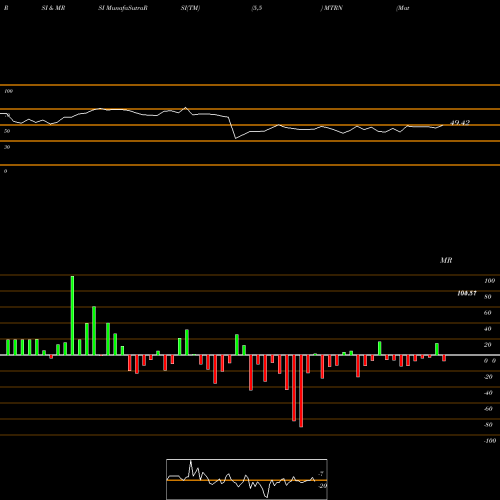
Task: Click the MR axis label -80
Action: (488, 425)
